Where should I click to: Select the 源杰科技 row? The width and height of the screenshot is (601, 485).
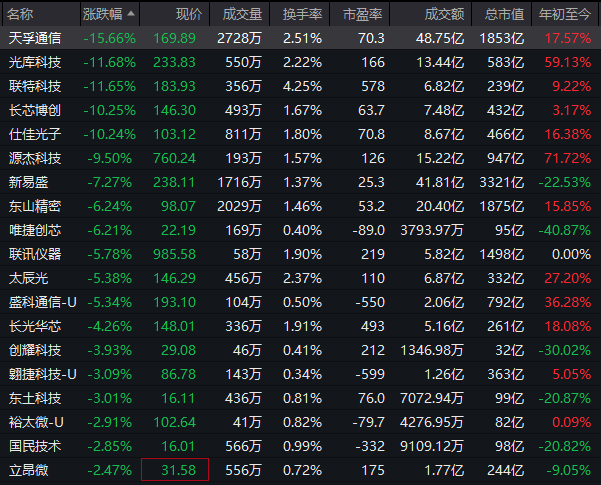(300, 158)
